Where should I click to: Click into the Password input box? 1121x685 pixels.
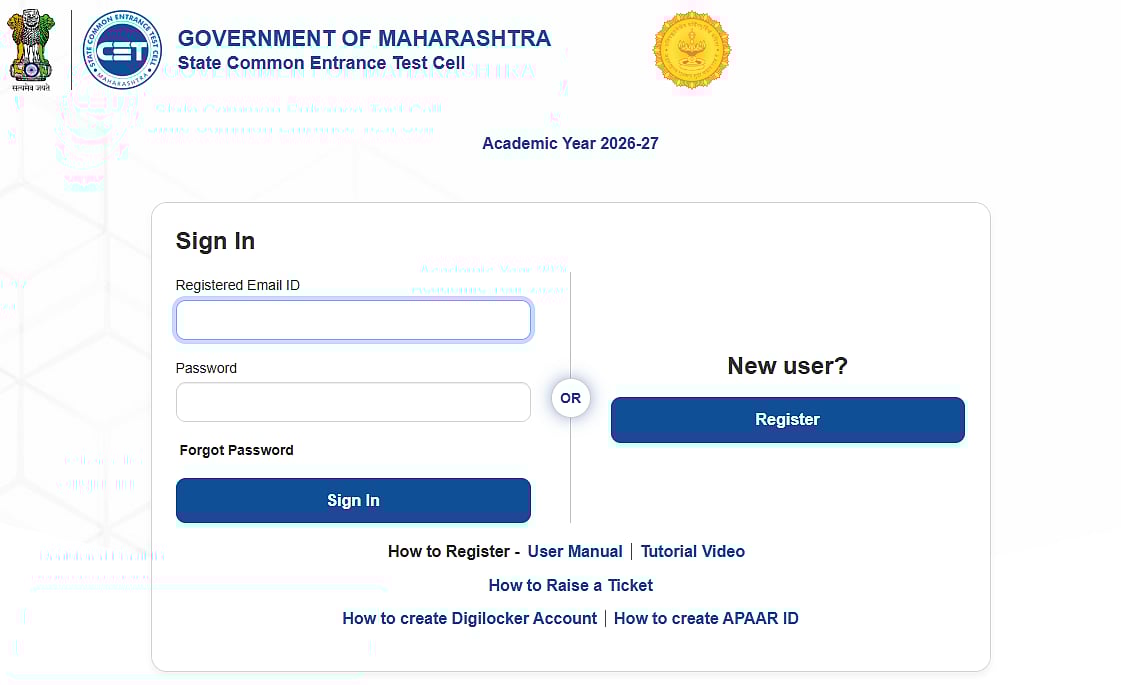tap(353, 402)
